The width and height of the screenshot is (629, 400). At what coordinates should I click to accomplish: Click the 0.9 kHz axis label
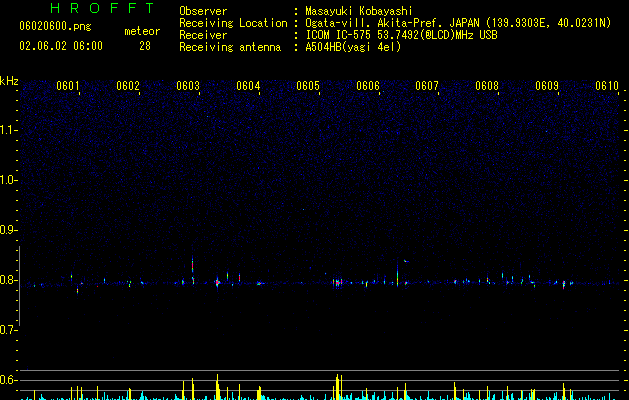point(8,230)
